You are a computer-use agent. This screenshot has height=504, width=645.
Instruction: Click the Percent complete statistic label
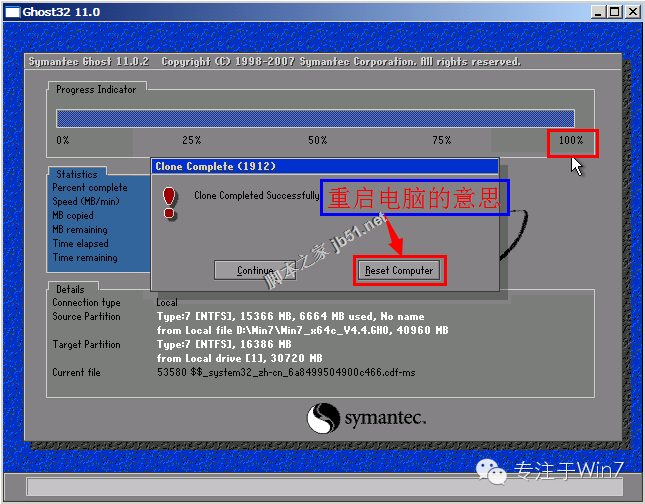coord(90,188)
